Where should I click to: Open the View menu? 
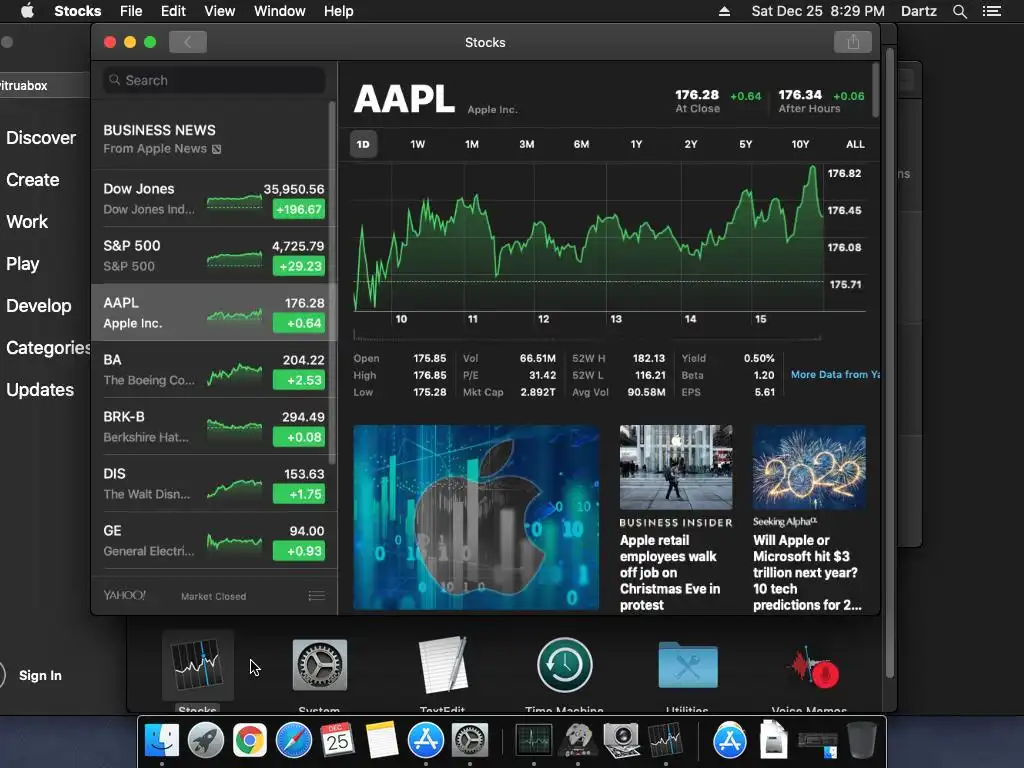pos(219,11)
